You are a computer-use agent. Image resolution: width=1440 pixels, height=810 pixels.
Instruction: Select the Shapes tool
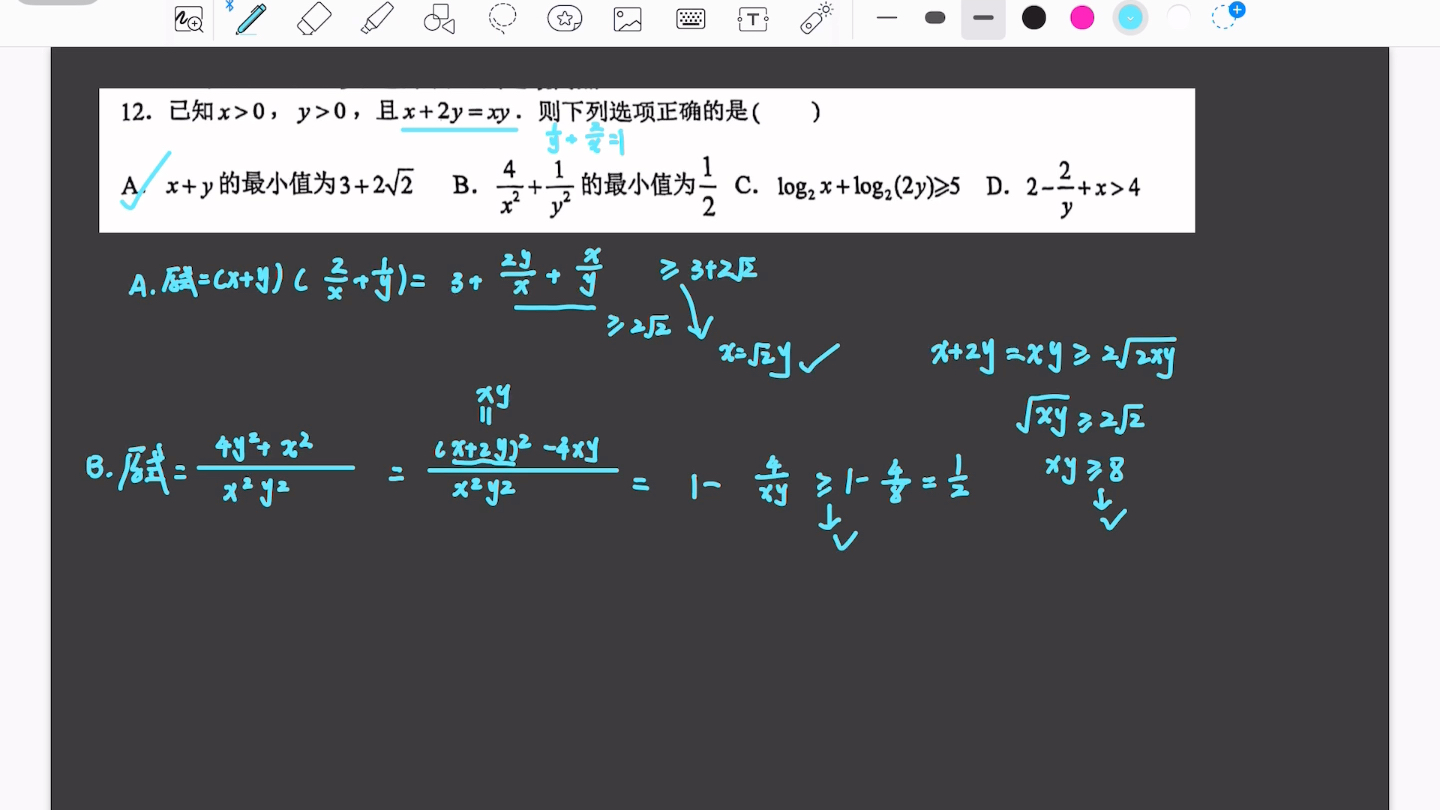[439, 19]
